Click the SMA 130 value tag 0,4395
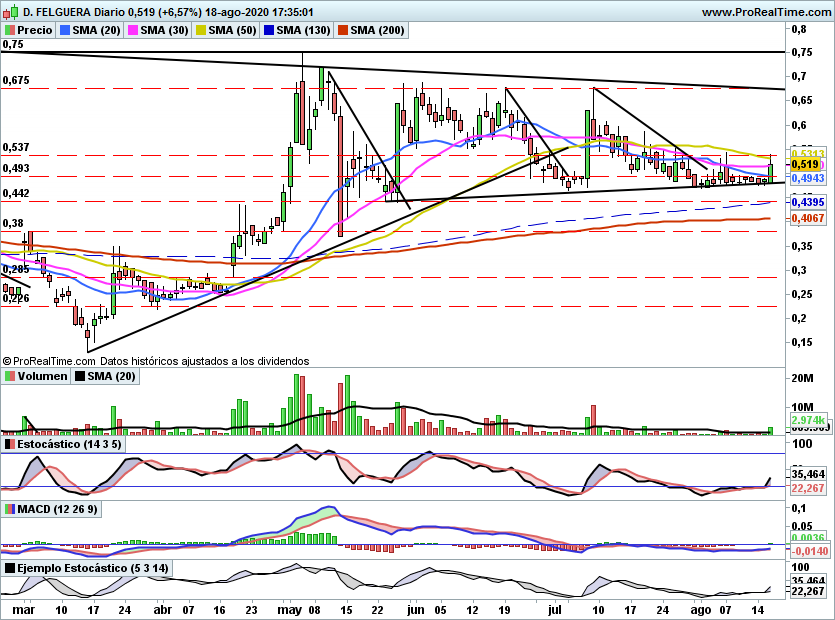This screenshot has width=835, height=620. (808, 202)
